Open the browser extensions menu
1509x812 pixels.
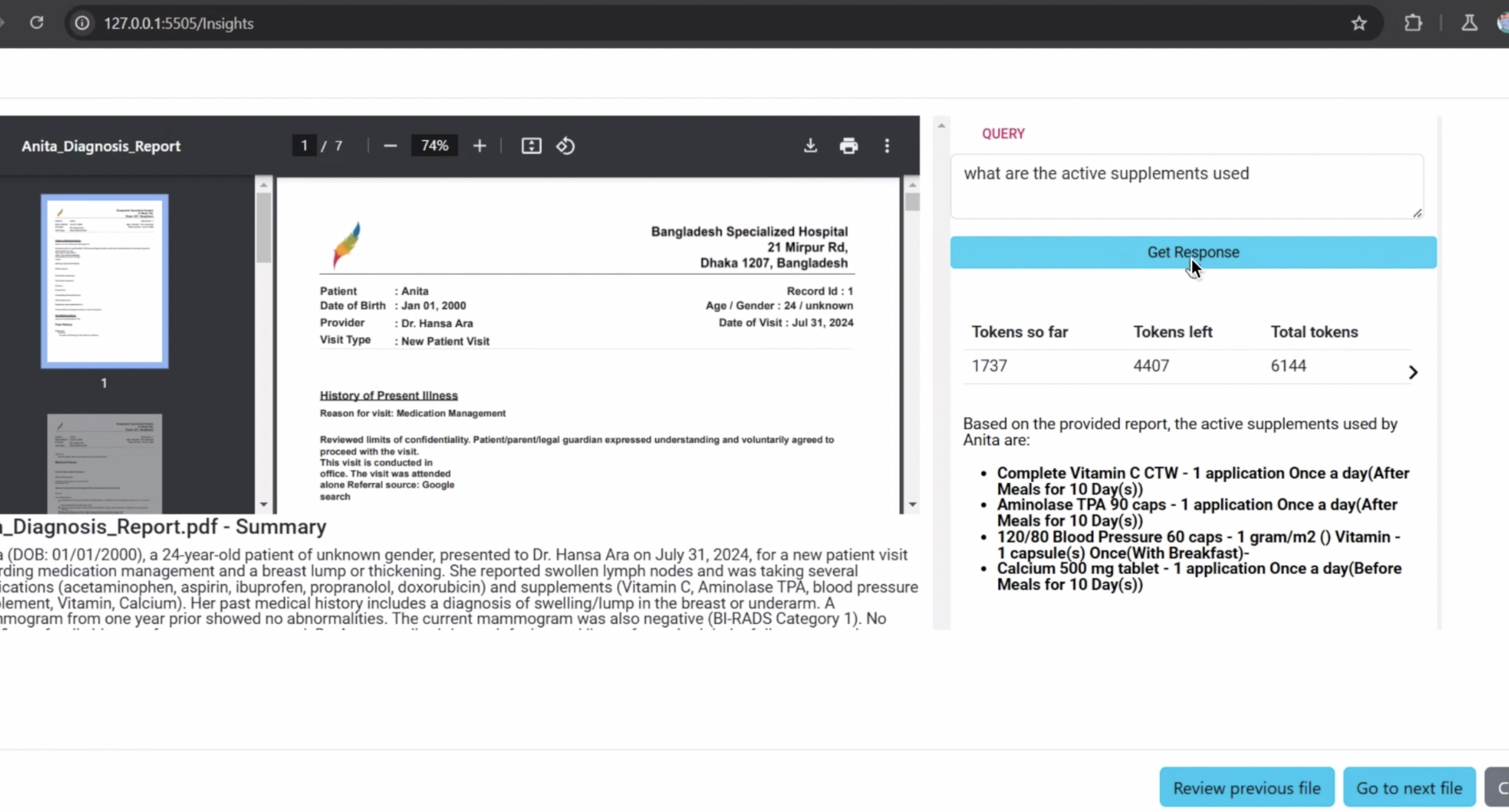point(1413,23)
